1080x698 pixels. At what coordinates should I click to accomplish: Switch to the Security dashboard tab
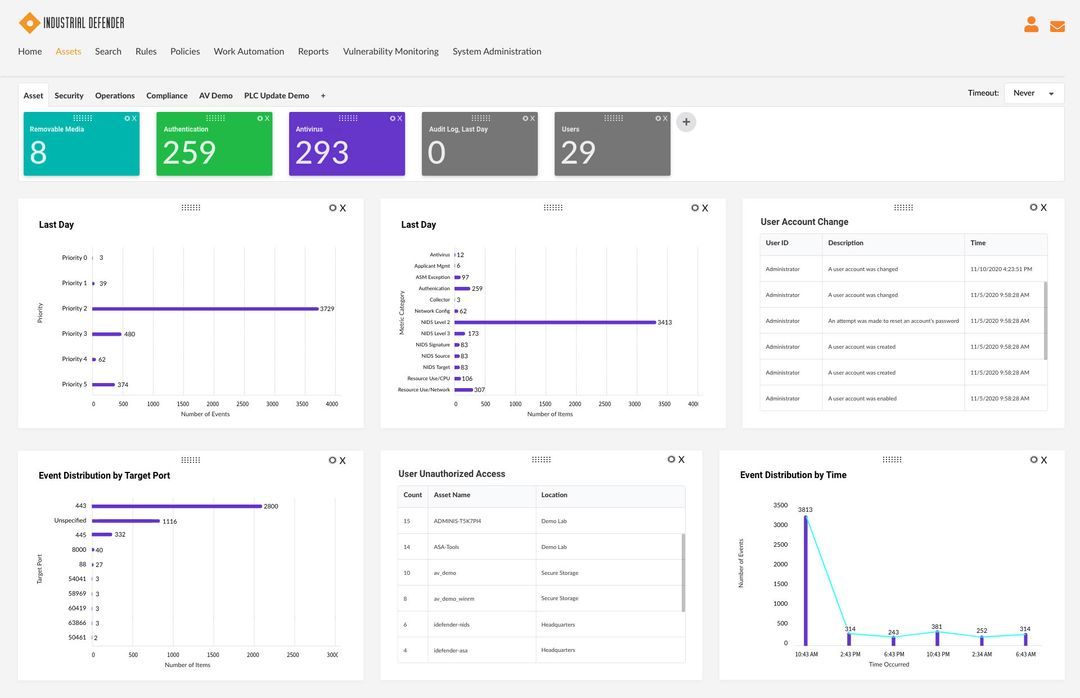tap(69, 93)
